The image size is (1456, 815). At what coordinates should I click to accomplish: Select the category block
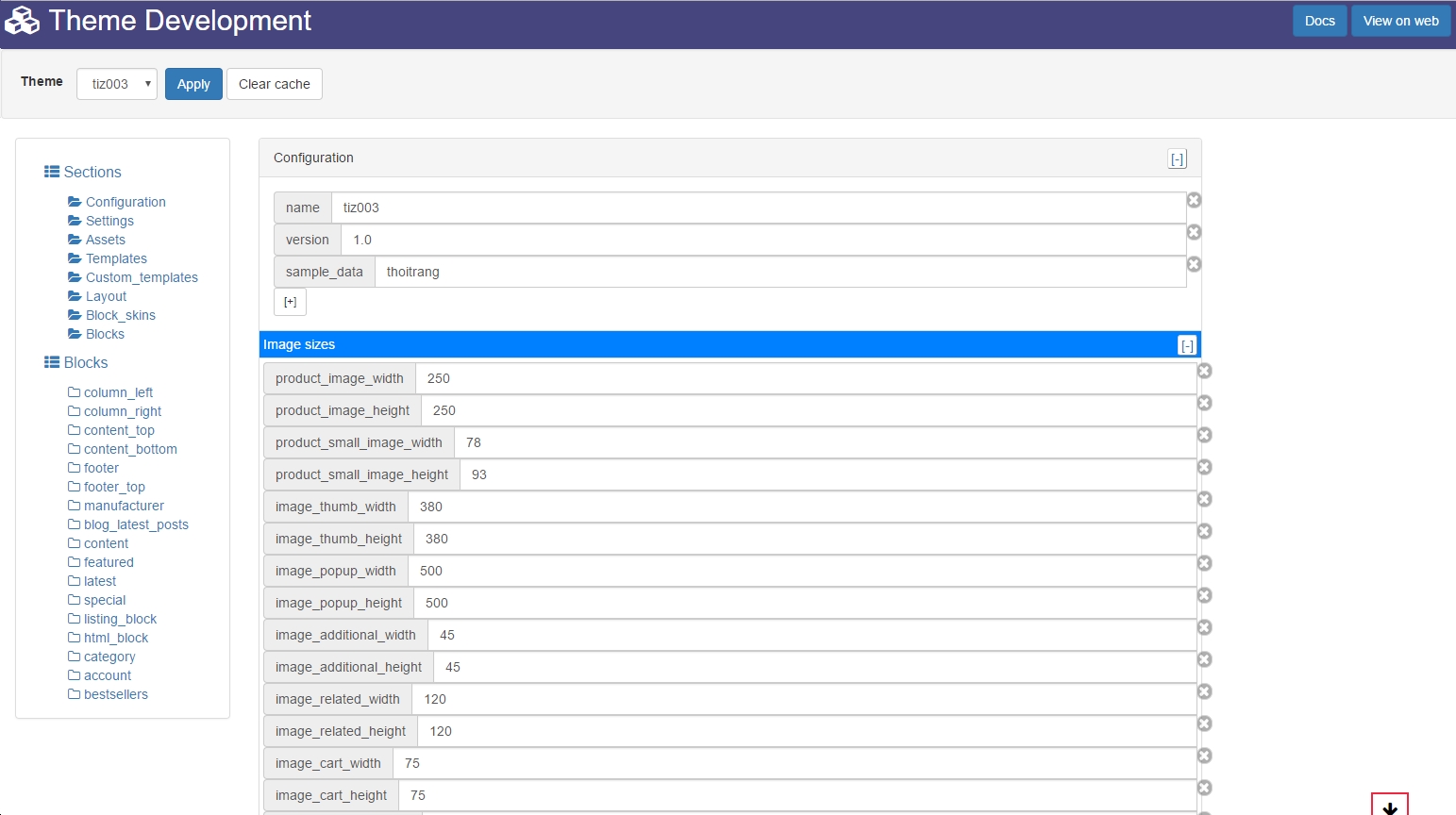pos(102,657)
